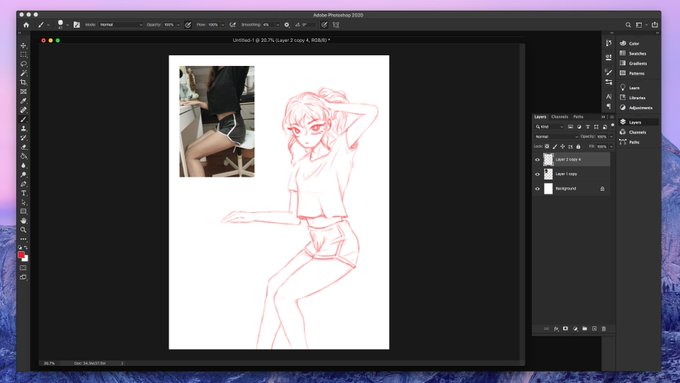Select the Magic Wand tool

pyautogui.click(x=23, y=73)
